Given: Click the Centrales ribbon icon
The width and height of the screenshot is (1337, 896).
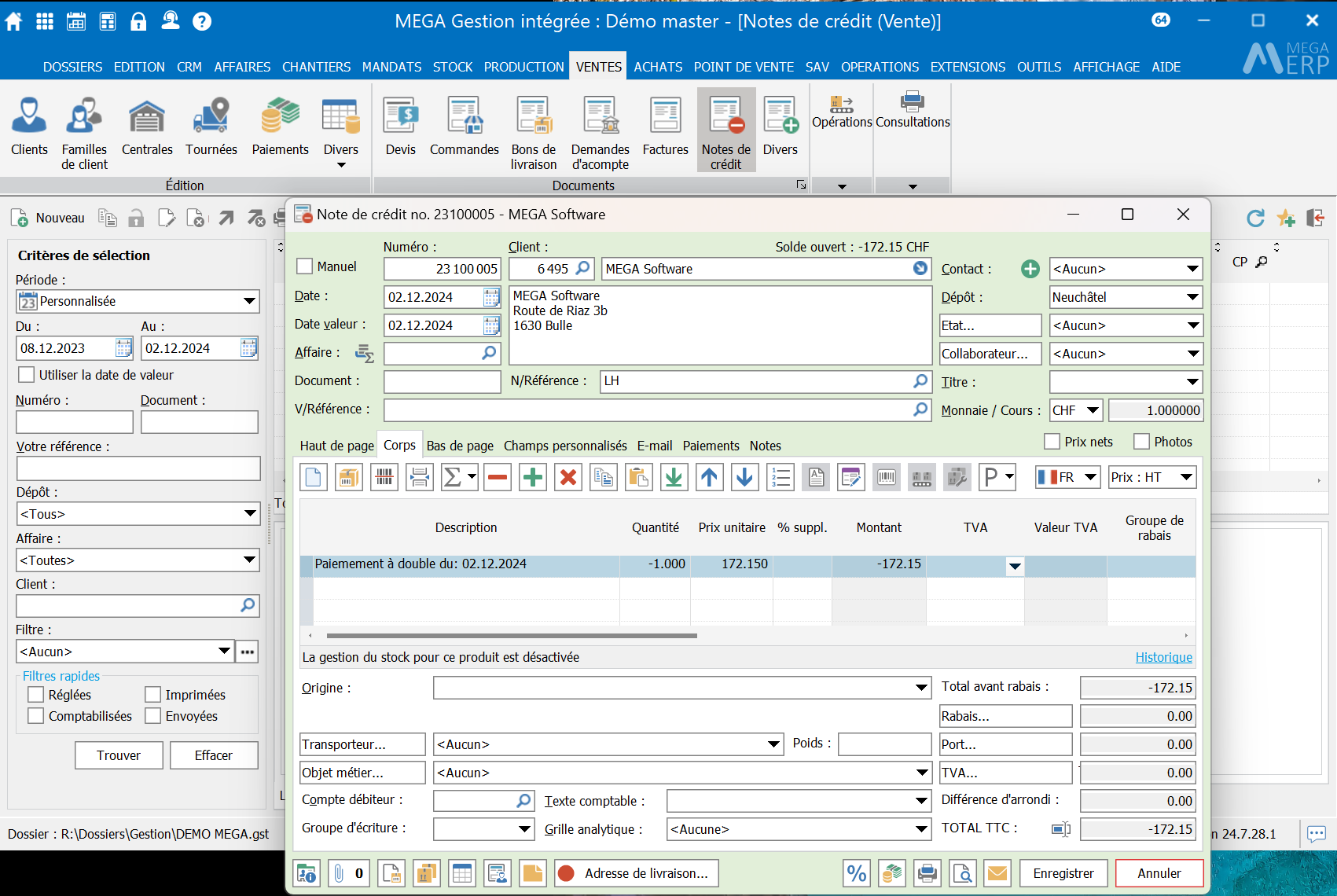Looking at the screenshot, I should pyautogui.click(x=147, y=127).
